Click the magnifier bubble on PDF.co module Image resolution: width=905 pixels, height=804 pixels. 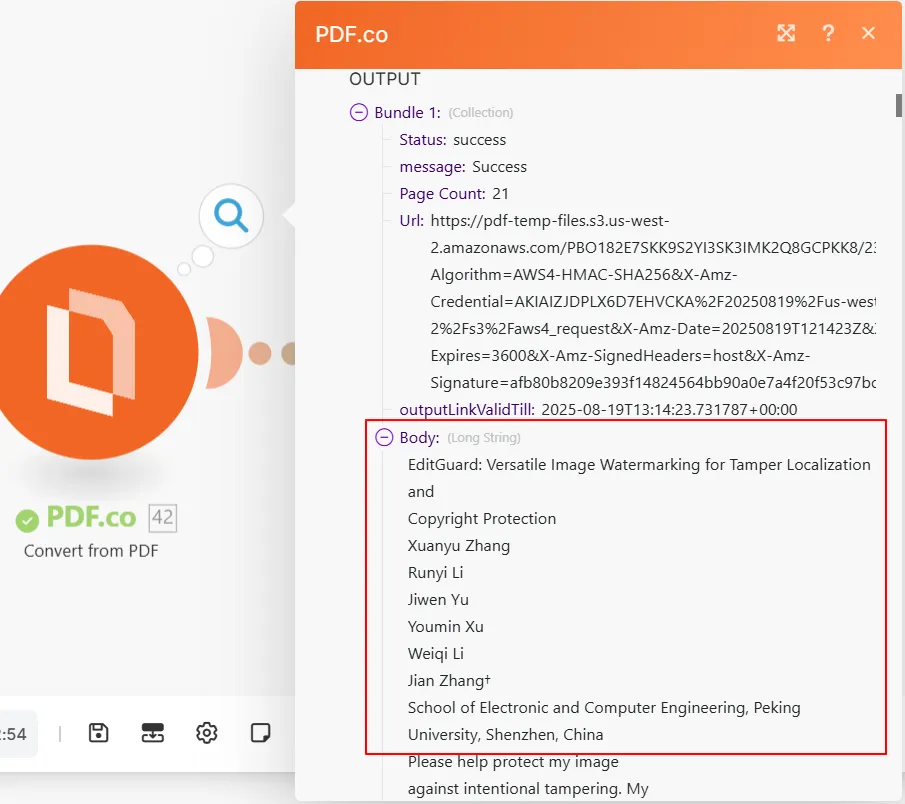[231, 216]
